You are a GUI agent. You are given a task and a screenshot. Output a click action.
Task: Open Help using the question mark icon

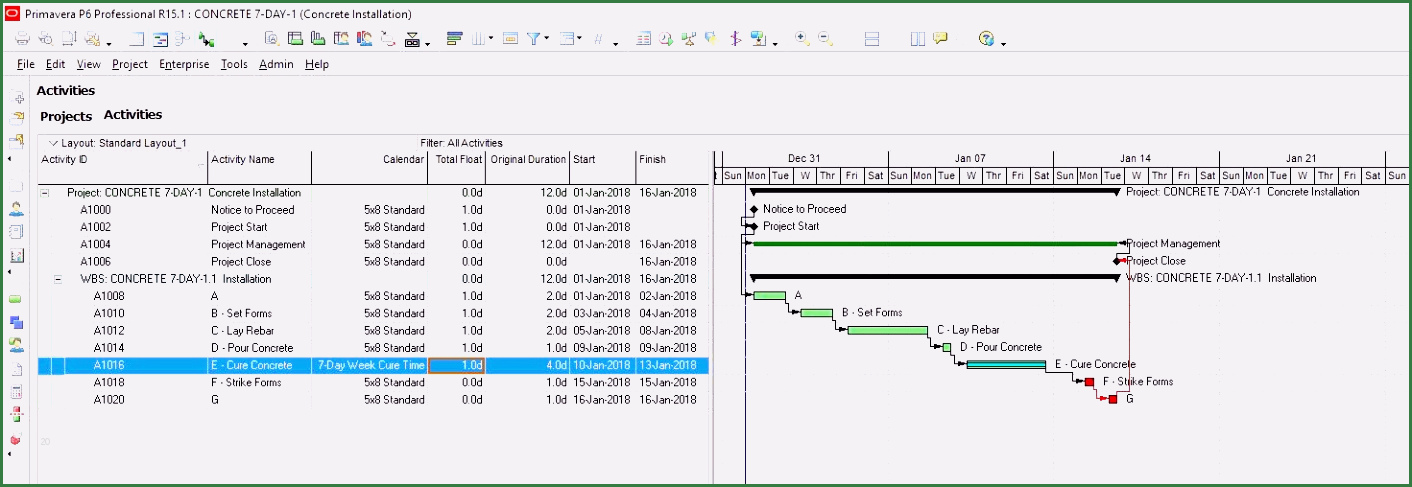click(986, 39)
